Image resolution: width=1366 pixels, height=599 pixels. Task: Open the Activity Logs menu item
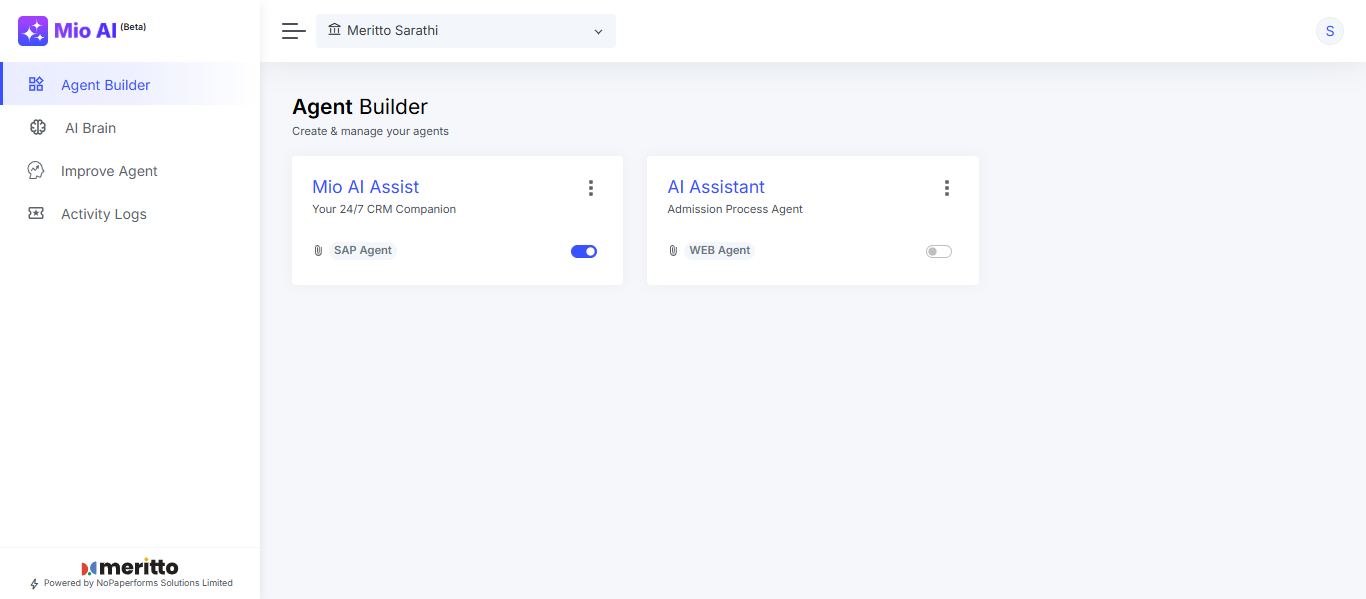pyautogui.click(x=103, y=214)
